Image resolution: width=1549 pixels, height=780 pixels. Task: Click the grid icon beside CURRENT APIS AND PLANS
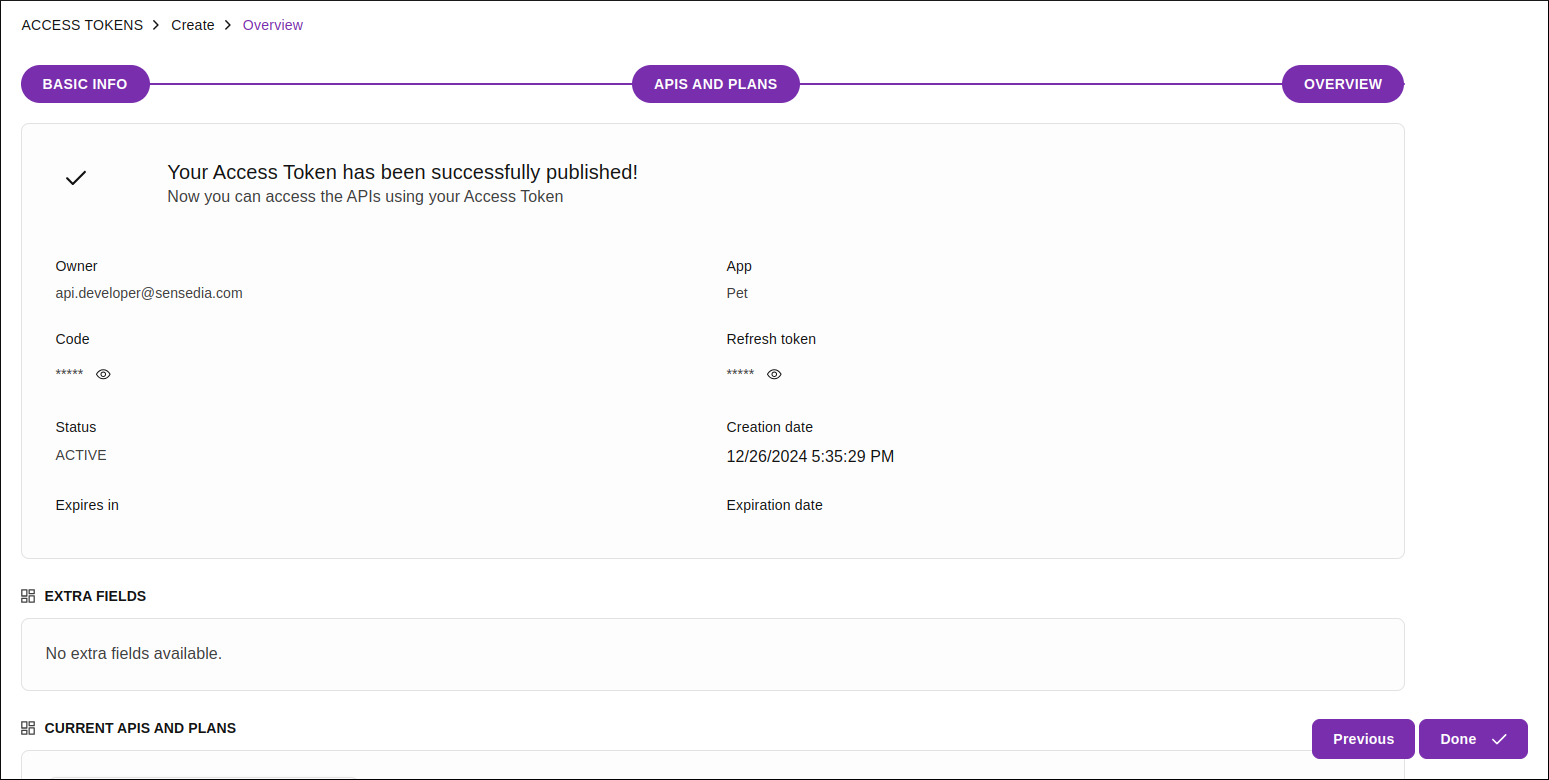[28, 728]
